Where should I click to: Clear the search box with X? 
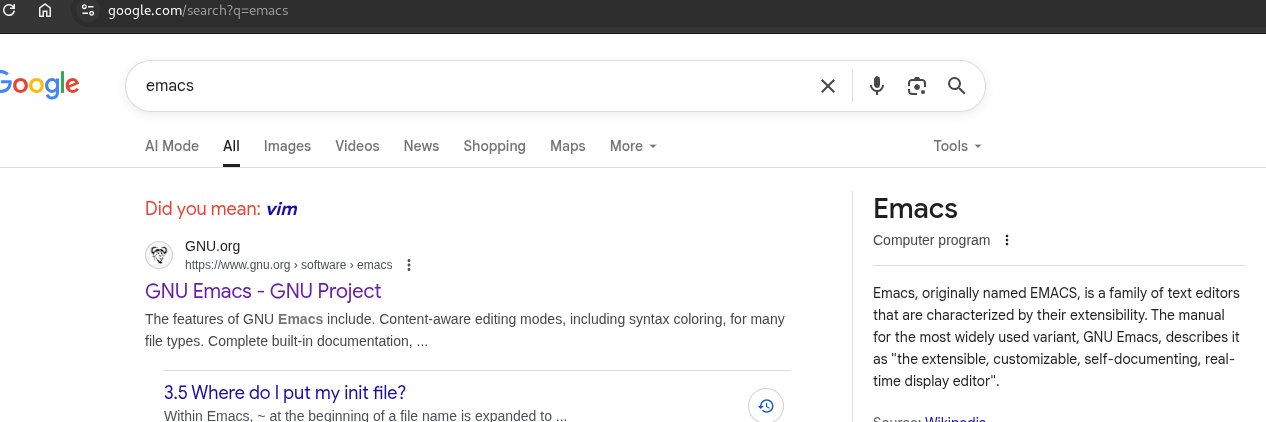tap(828, 86)
